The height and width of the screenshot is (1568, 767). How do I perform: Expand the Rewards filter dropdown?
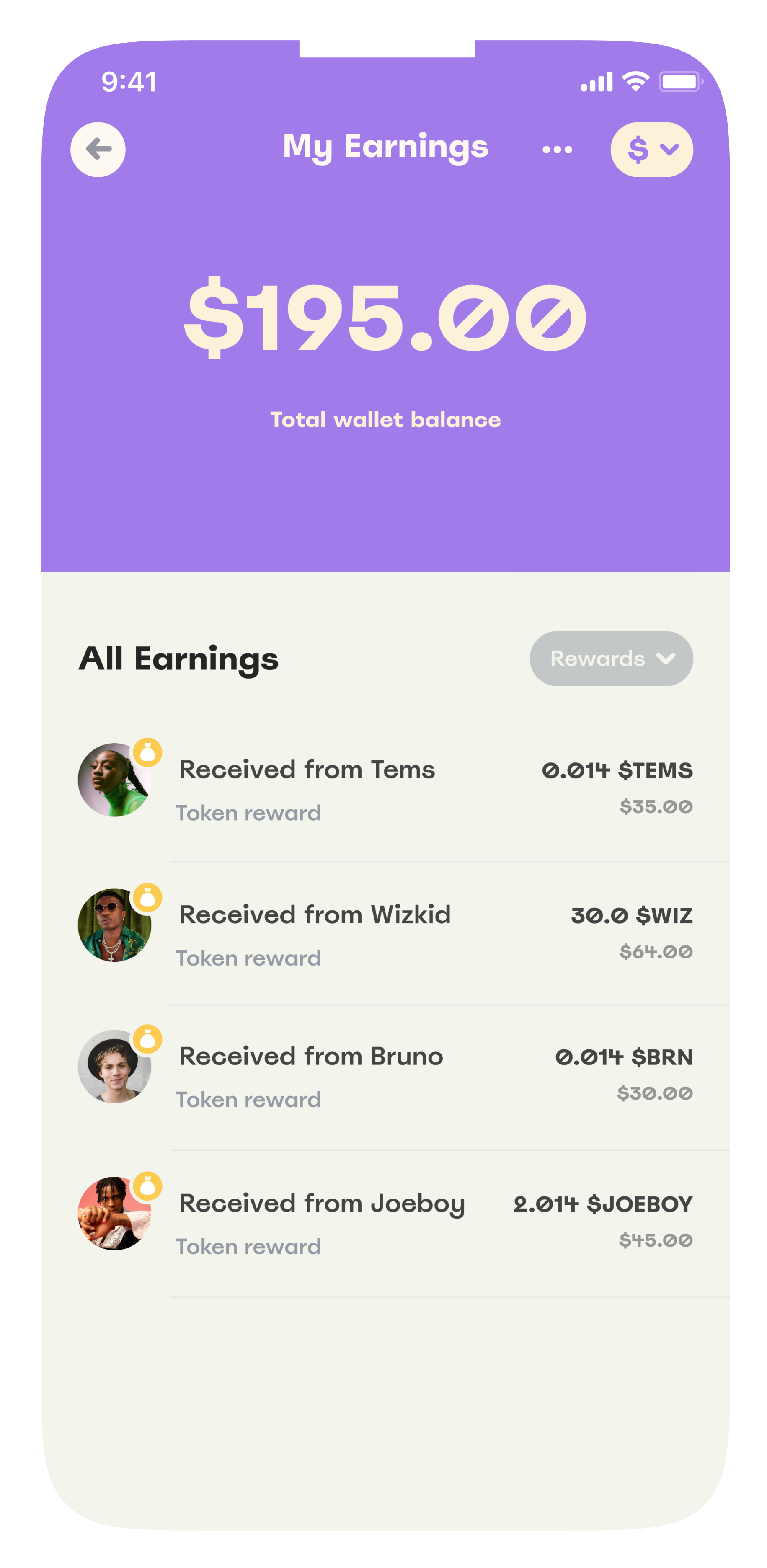pos(611,659)
